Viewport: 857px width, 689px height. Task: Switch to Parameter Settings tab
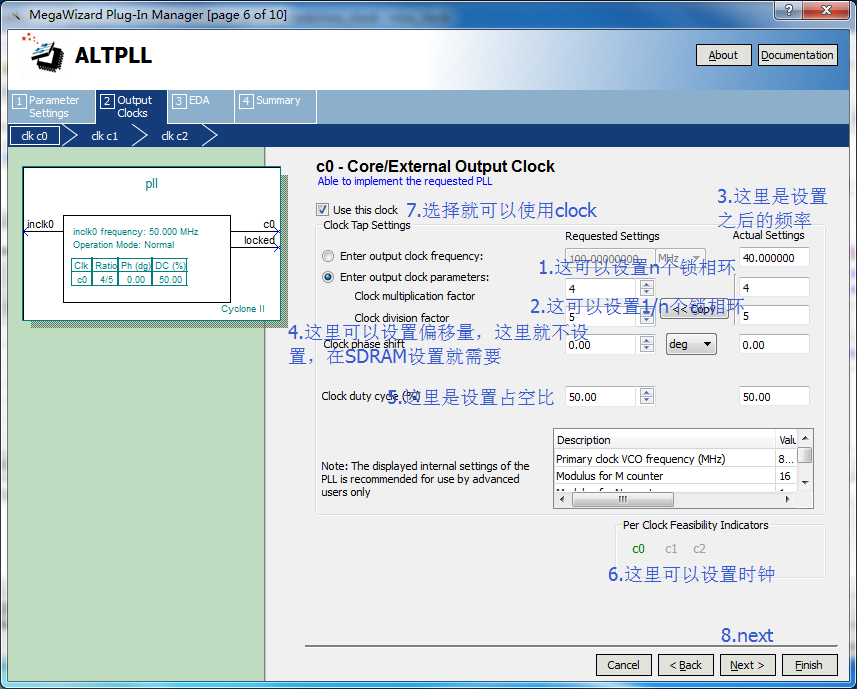51,107
